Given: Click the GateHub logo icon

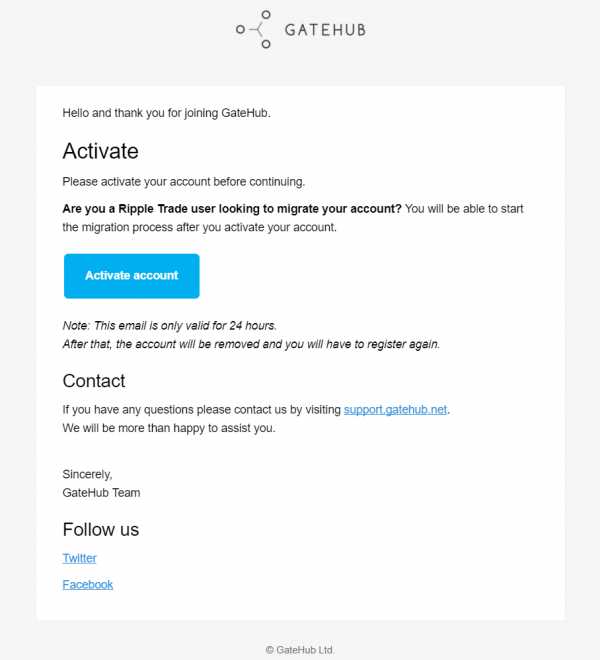Looking at the screenshot, I should [253, 29].
